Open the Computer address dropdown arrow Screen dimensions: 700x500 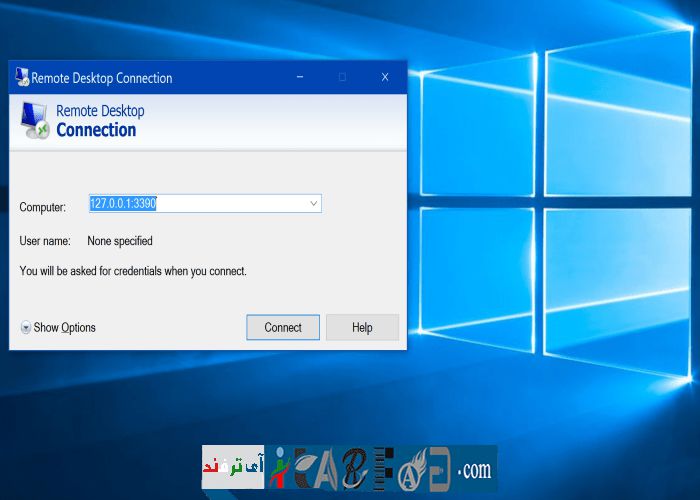click(x=313, y=203)
